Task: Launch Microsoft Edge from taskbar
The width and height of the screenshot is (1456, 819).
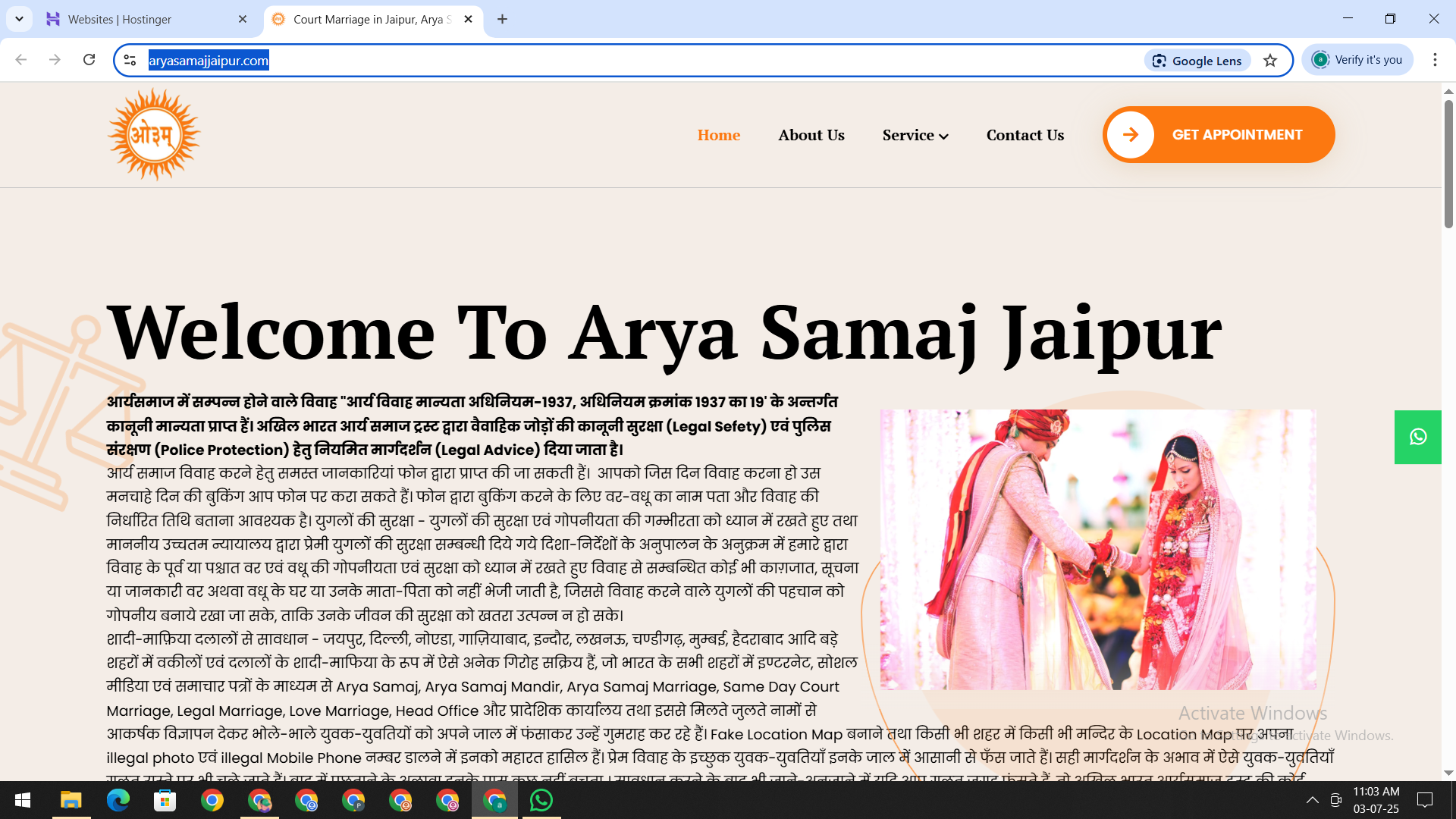Action: click(x=118, y=800)
